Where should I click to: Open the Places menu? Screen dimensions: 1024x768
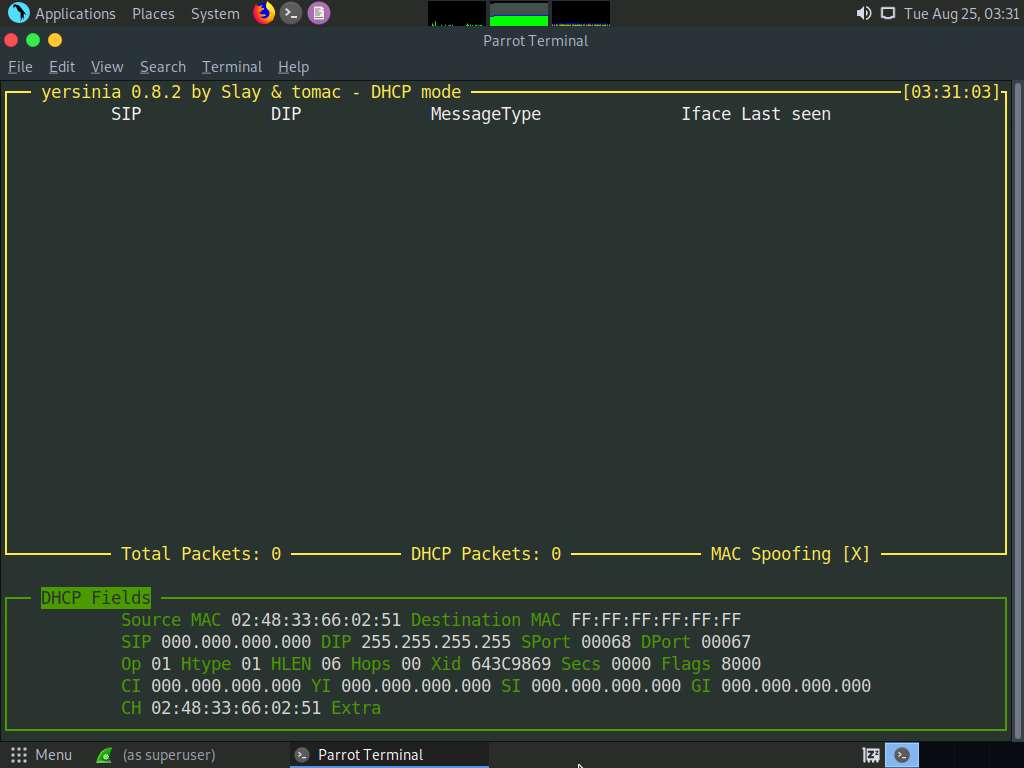point(153,14)
